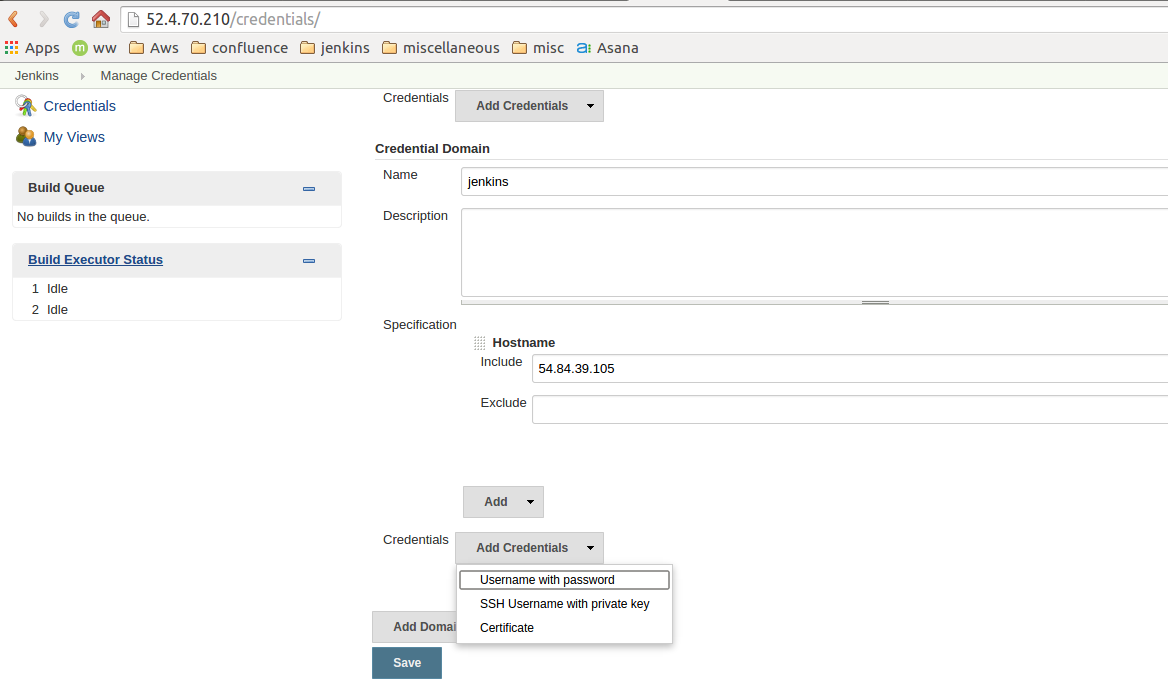
Task: Click executor 1 Idle row
Action: pyautogui.click(x=177, y=289)
